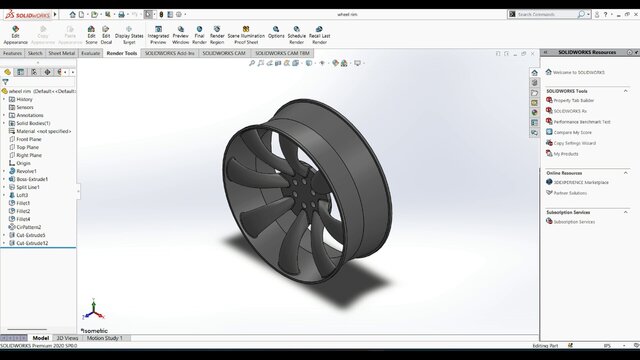The height and width of the screenshot is (360, 640).
Task: Select CirPattern2 in feature tree
Action: (29, 227)
